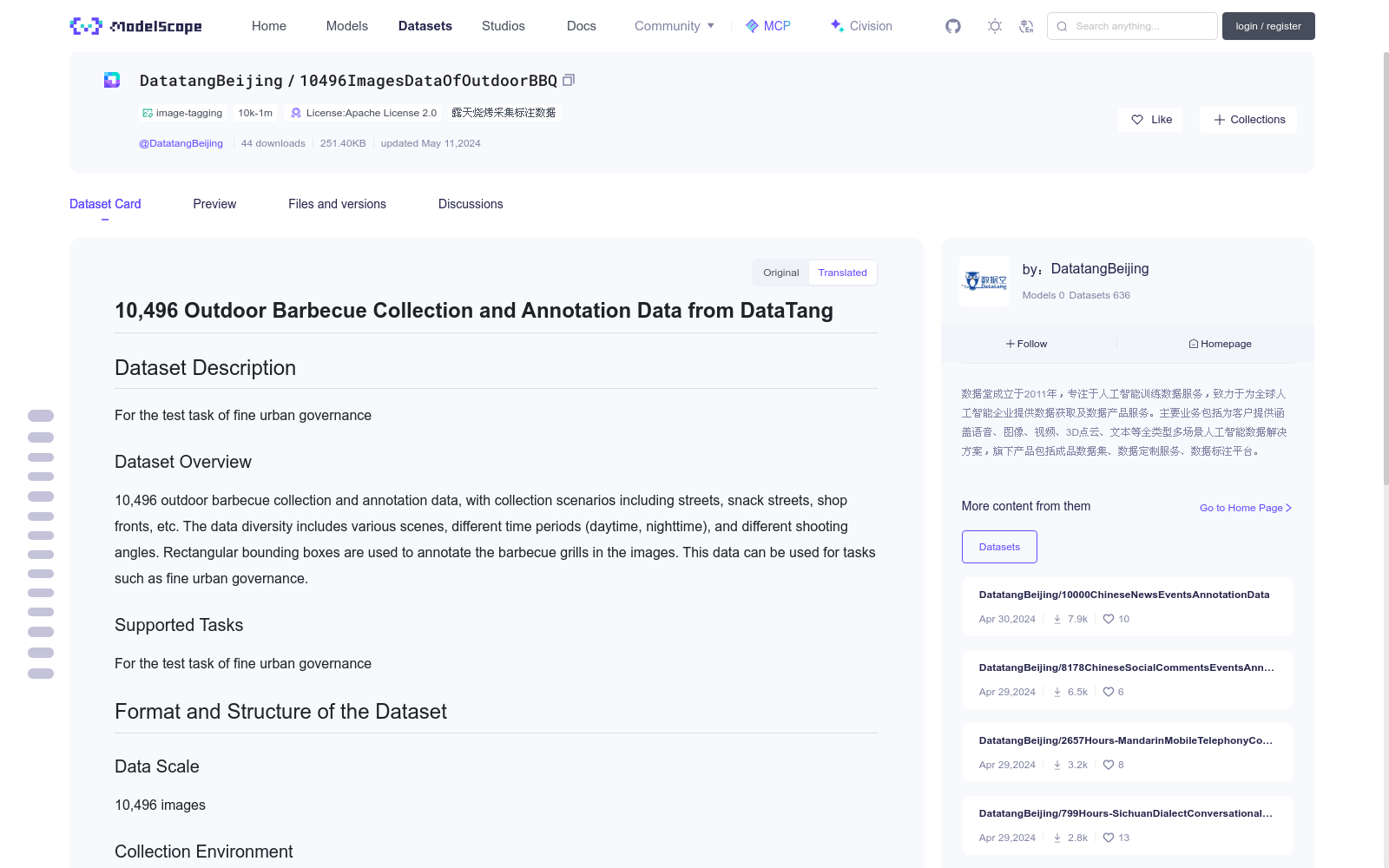Image resolution: width=1389 pixels, height=868 pixels.
Task: Switch language with the translate icon
Action: 1026,26
